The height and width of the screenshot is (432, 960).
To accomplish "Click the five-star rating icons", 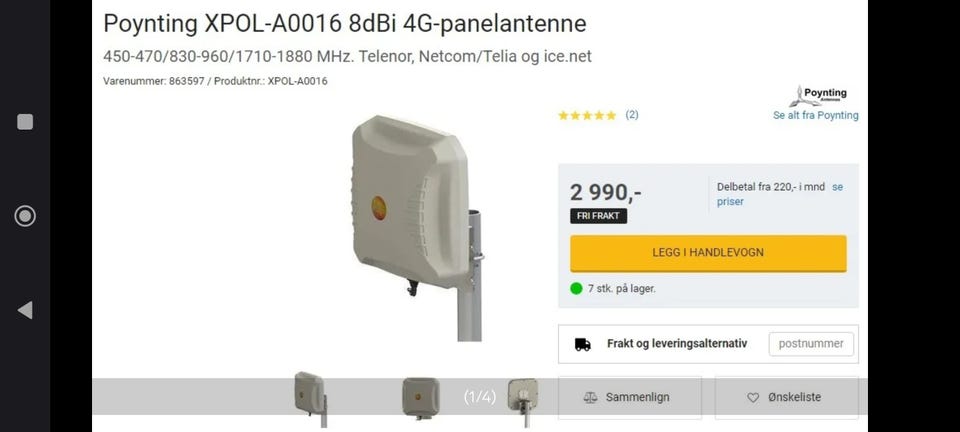I will pos(587,115).
